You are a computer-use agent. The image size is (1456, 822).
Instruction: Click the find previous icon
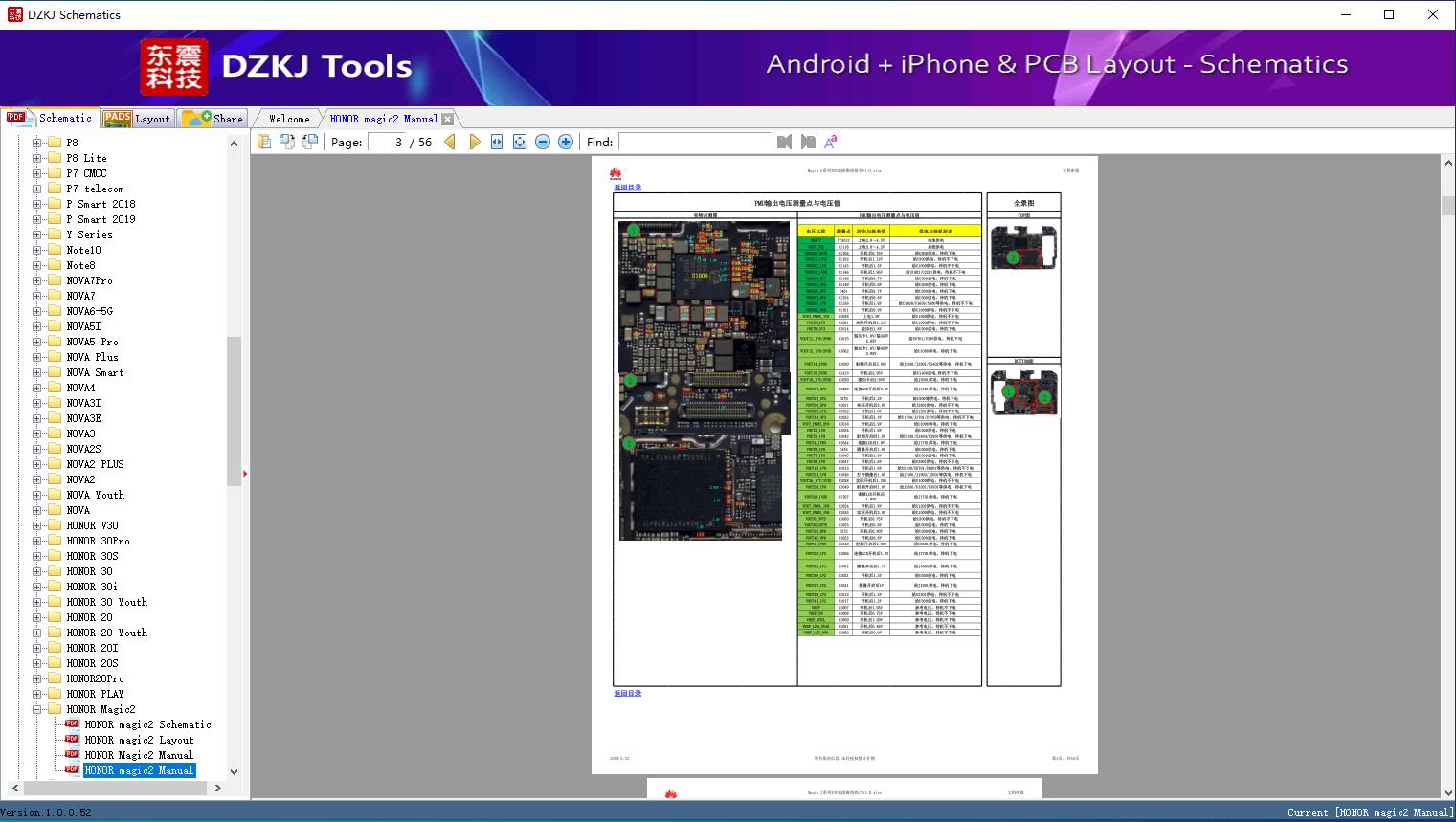click(785, 142)
